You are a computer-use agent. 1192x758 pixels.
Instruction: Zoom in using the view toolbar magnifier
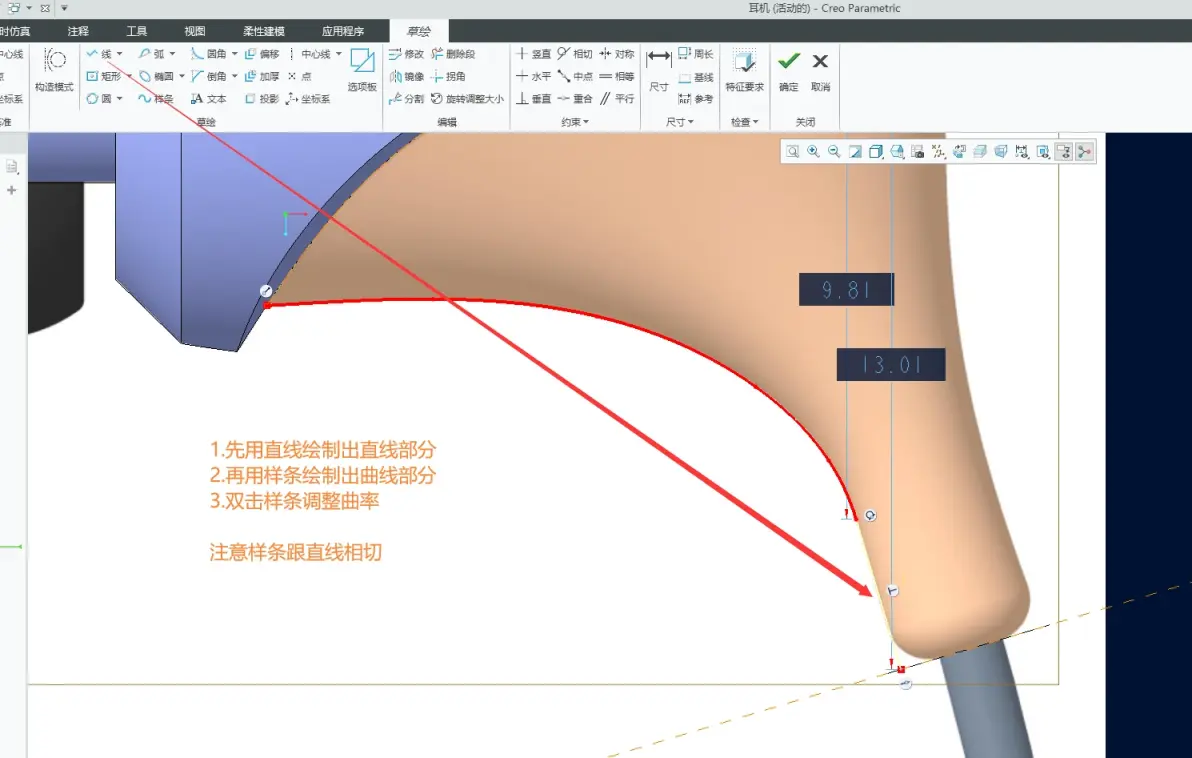point(813,151)
